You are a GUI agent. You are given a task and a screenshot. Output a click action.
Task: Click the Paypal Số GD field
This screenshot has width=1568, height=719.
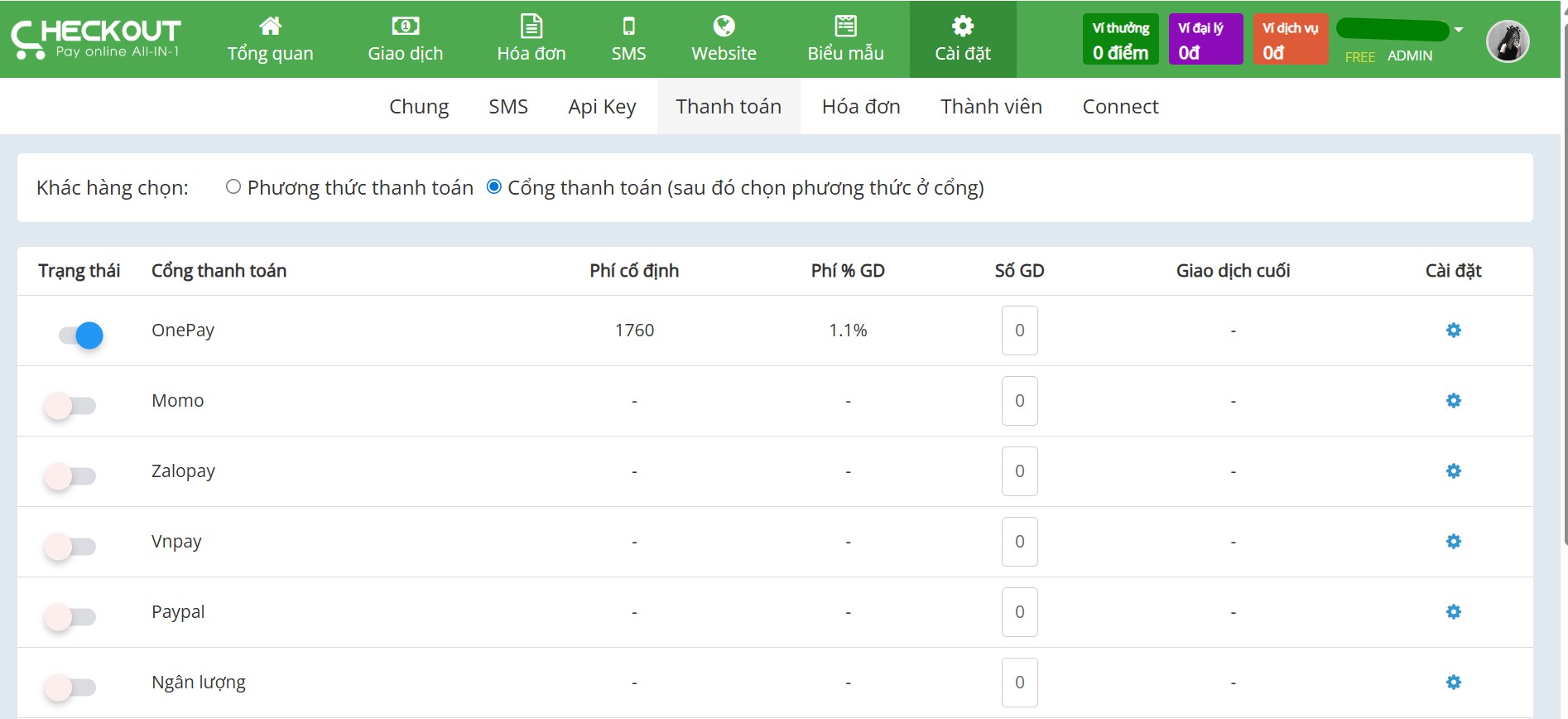coord(1020,612)
